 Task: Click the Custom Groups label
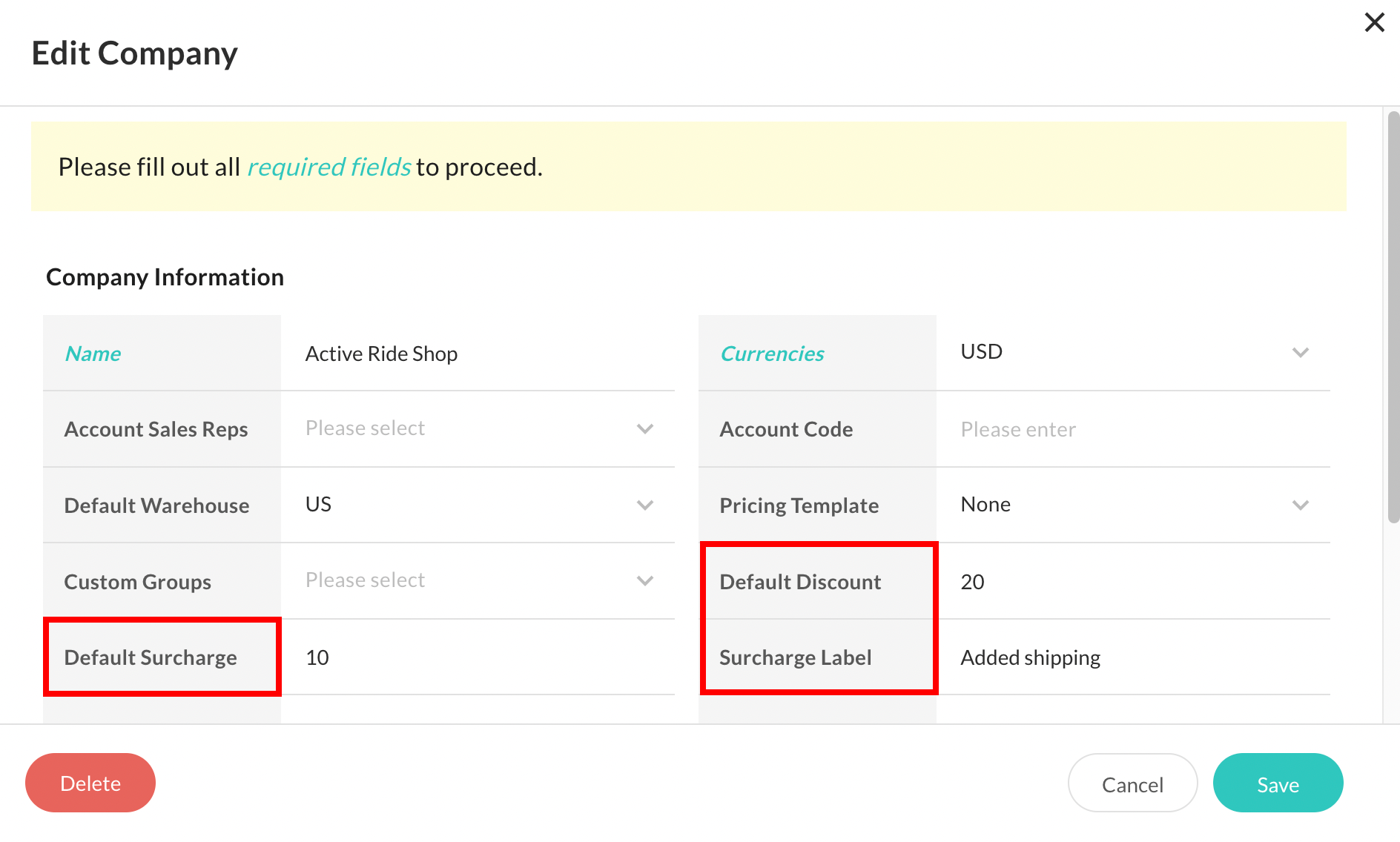(x=137, y=582)
